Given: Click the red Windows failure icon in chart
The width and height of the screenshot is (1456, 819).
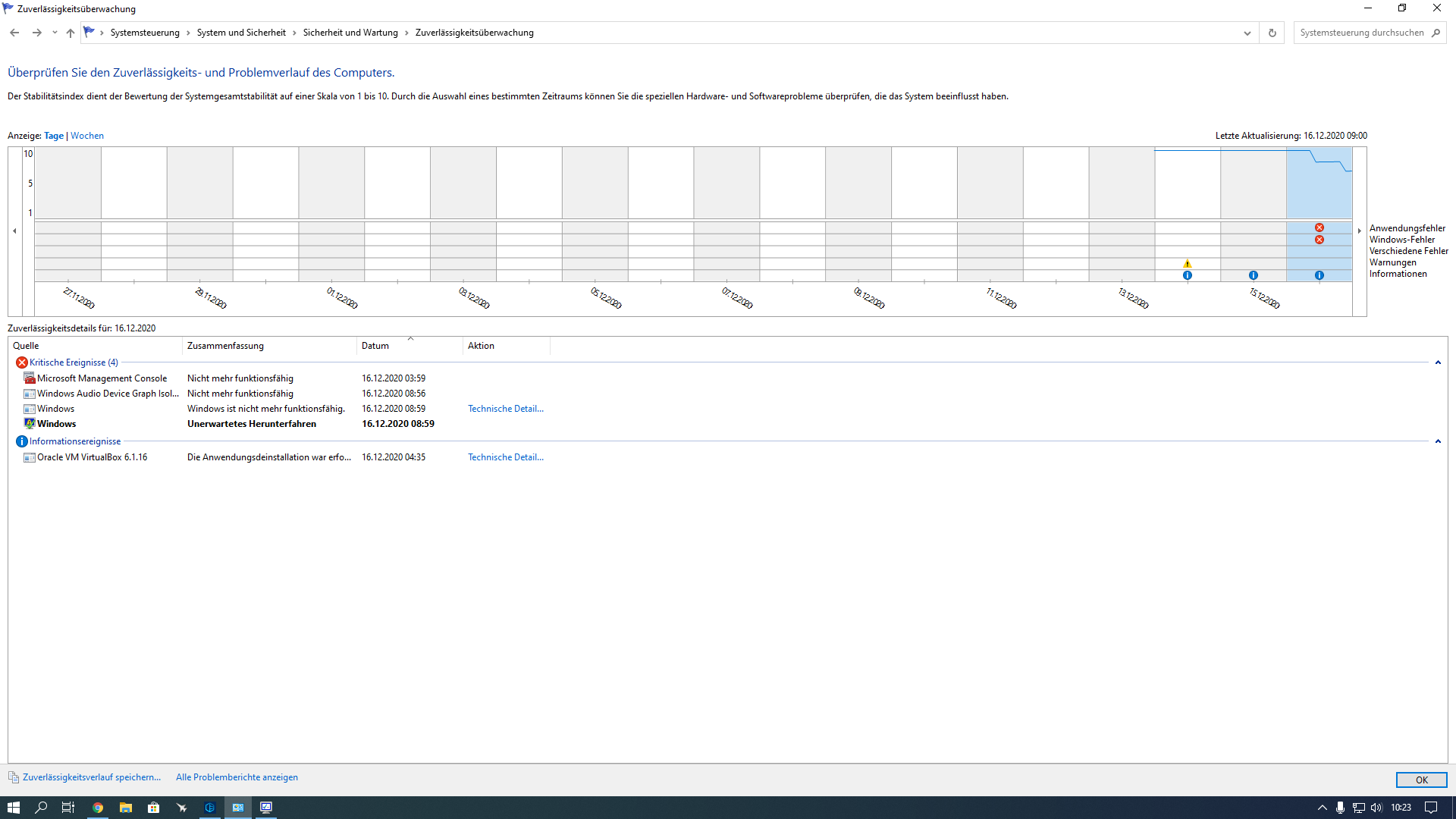Looking at the screenshot, I should 1319,240.
